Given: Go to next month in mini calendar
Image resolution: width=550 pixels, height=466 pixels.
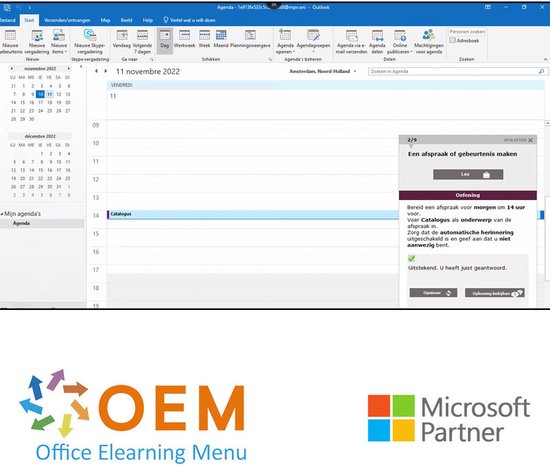Looking at the screenshot, I should [68, 68].
